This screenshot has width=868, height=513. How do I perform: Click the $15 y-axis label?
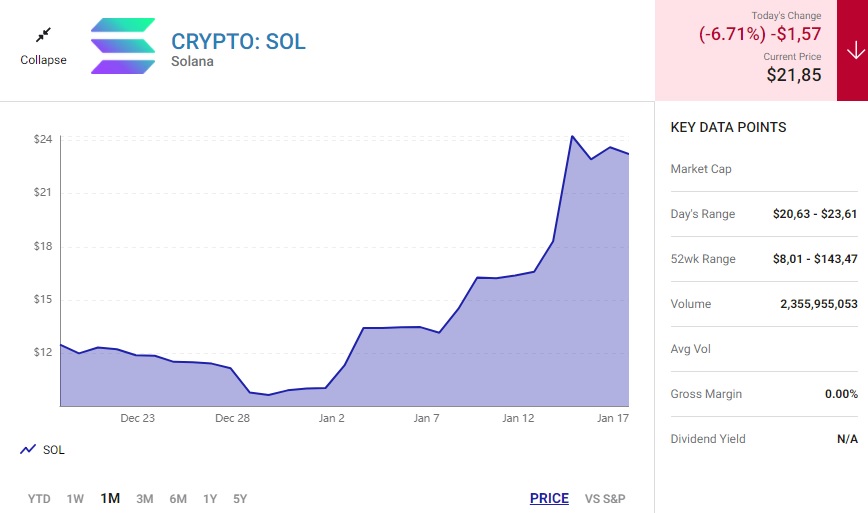[43, 299]
